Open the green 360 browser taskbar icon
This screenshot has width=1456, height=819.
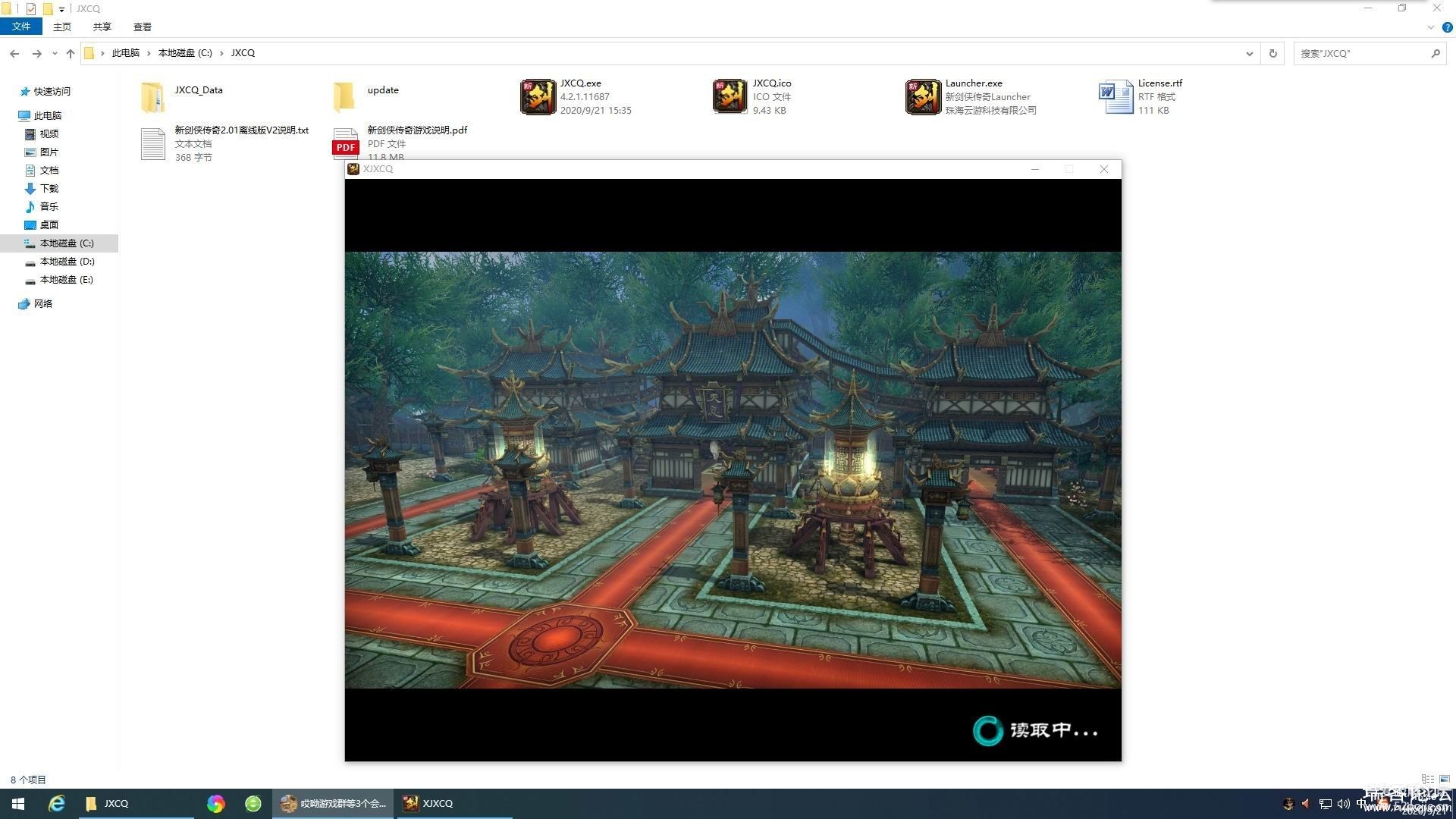[x=253, y=803]
